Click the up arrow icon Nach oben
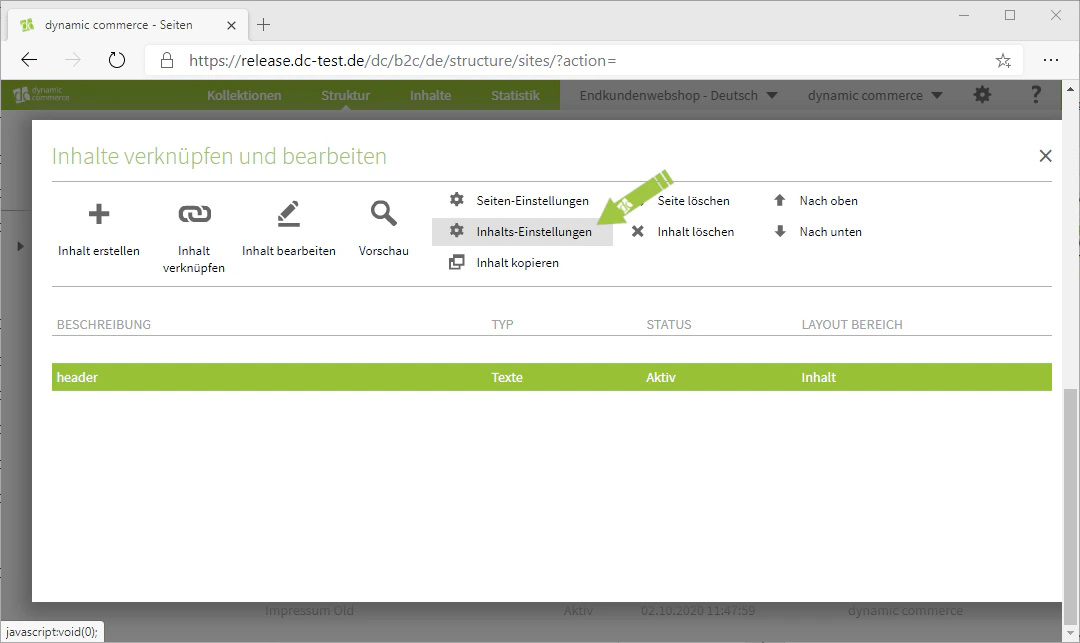 pyautogui.click(x=780, y=200)
